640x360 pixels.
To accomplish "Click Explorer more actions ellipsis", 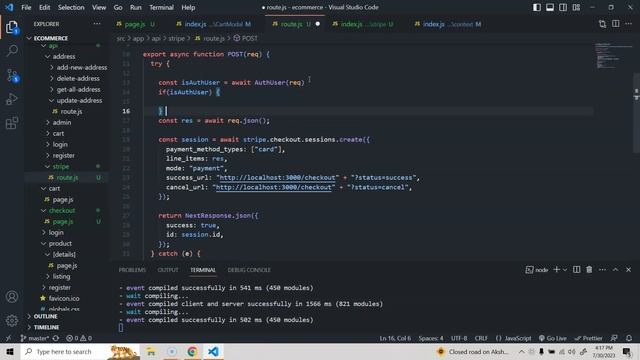I will coord(97,24).
